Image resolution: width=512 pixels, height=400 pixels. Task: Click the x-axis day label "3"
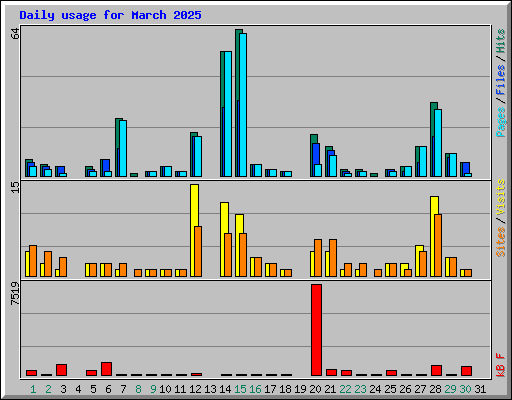pos(63,389)
